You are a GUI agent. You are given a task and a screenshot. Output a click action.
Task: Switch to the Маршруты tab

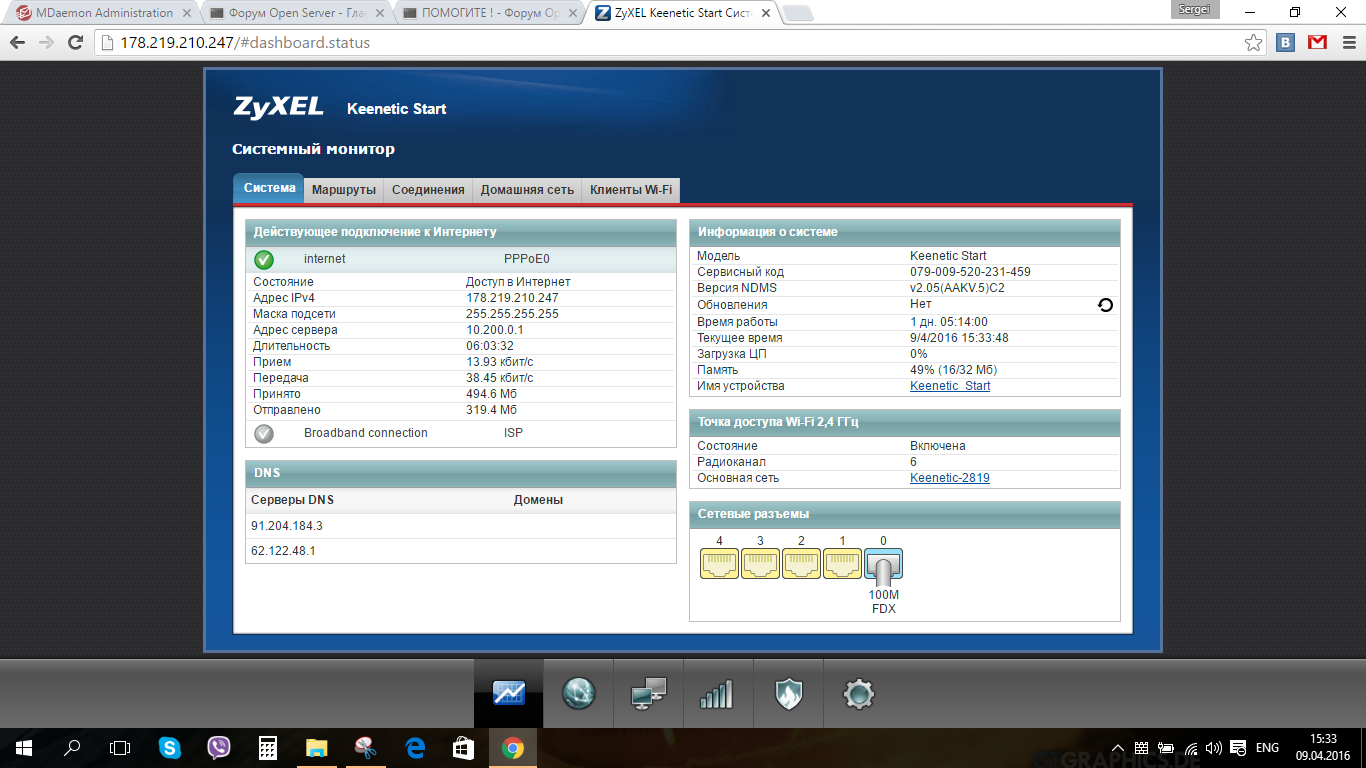344,189
